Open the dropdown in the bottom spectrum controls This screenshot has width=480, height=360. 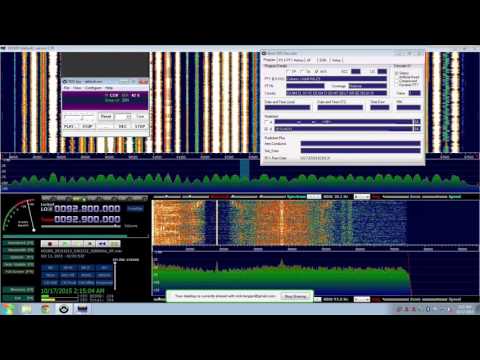point(362,299)
